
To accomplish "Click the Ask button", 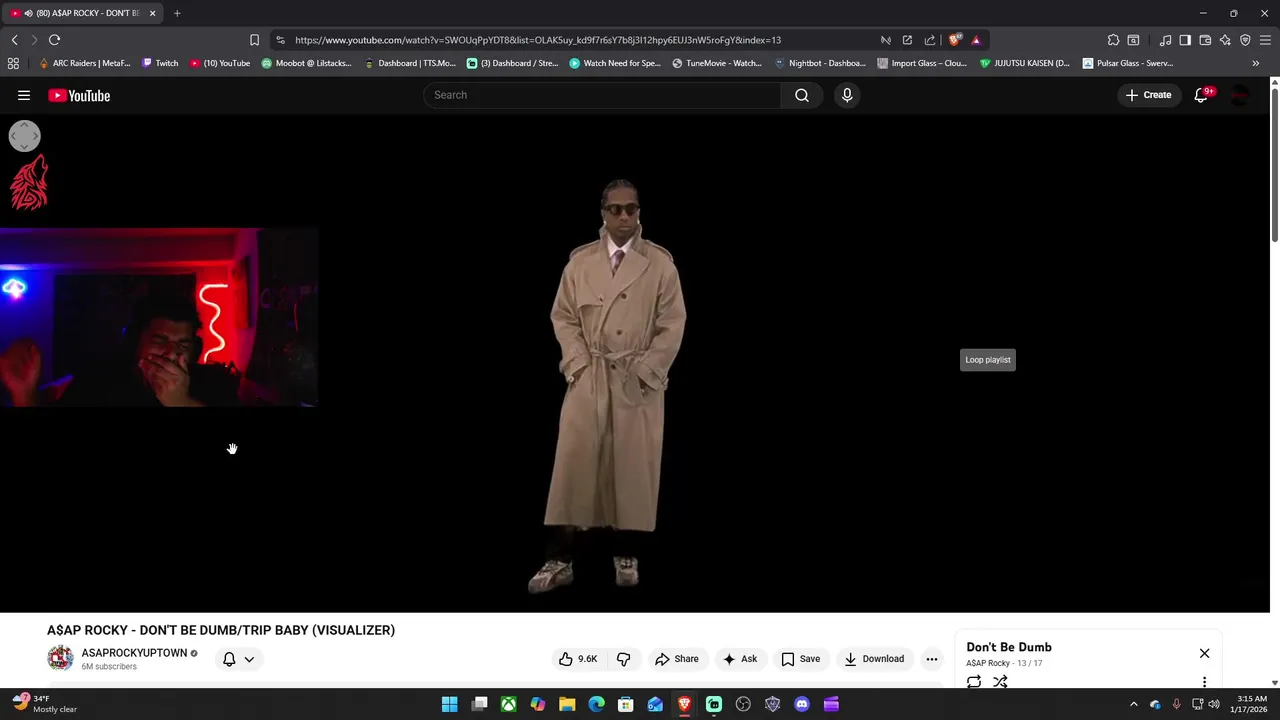I will (740, 659).
